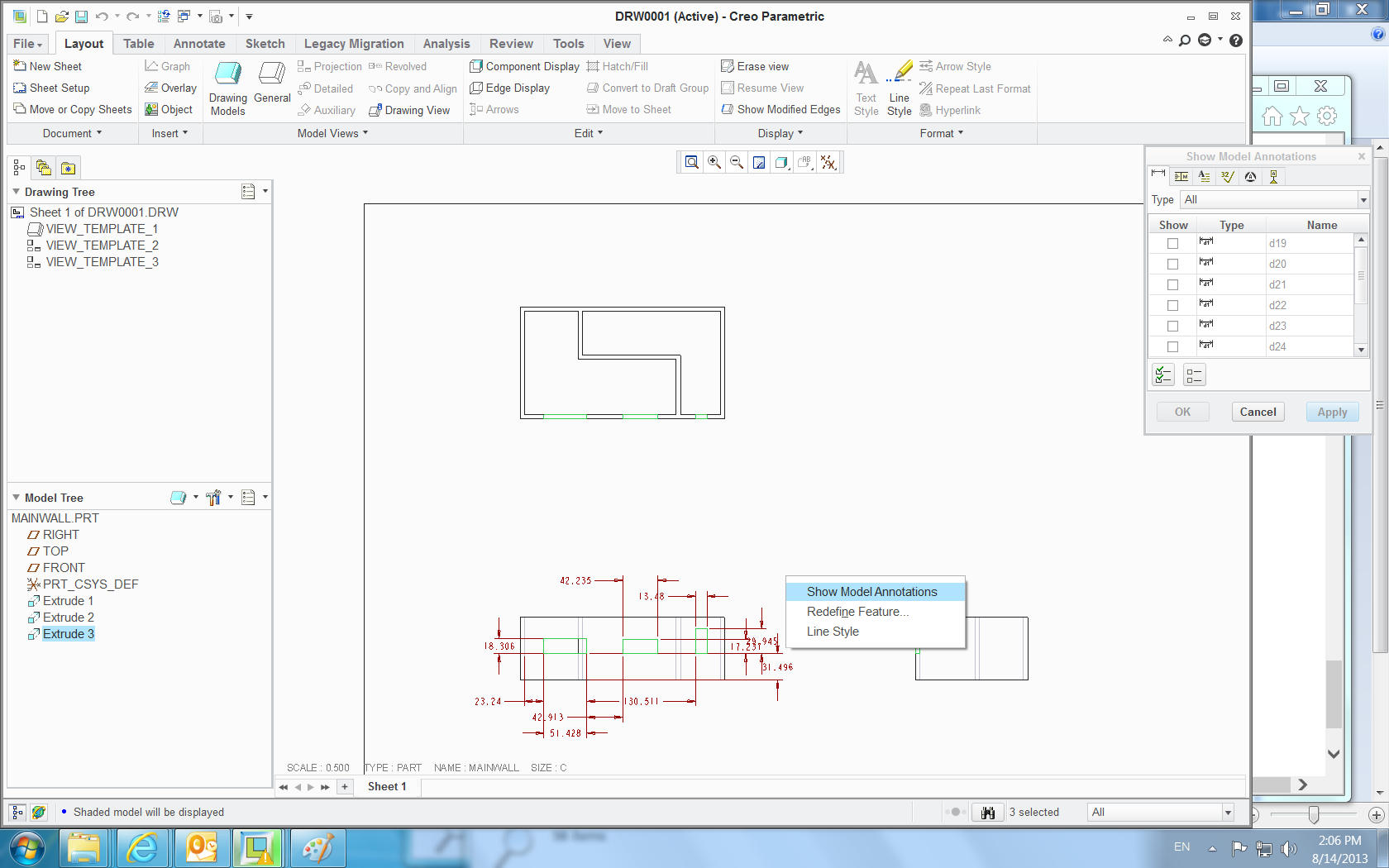
Task: Check the Show box for dimension d20
Action: click(1172, 265)
